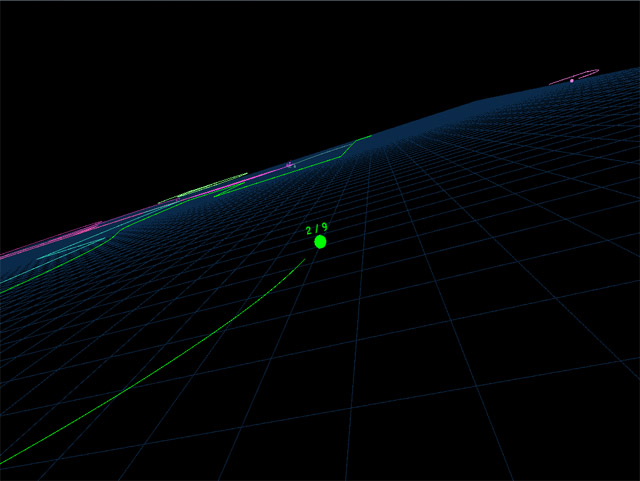Click the far end of the distant green line
640x481 pixels.
point(371,136)
